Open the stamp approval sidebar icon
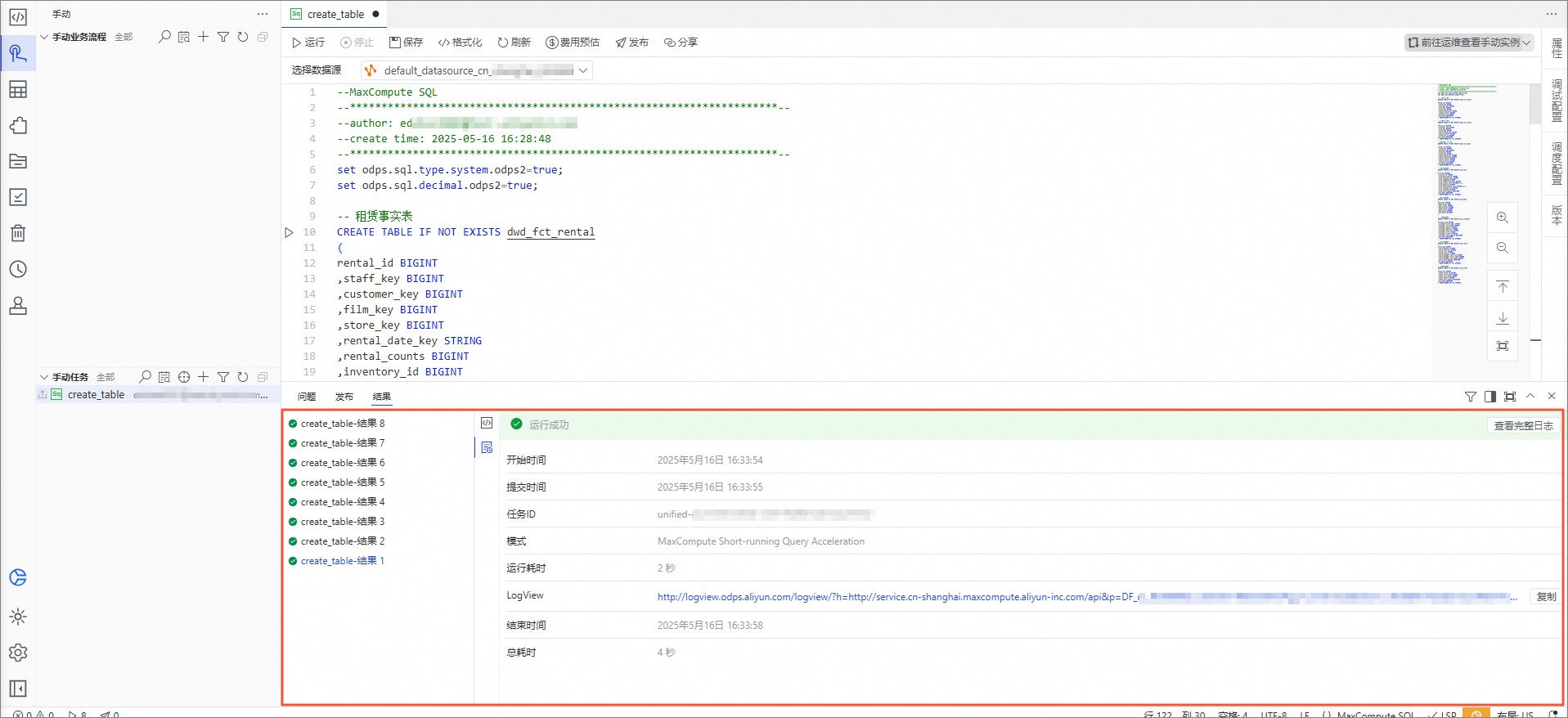Image resolution: width=1568 pixels, height=718 pixels. 18,306
